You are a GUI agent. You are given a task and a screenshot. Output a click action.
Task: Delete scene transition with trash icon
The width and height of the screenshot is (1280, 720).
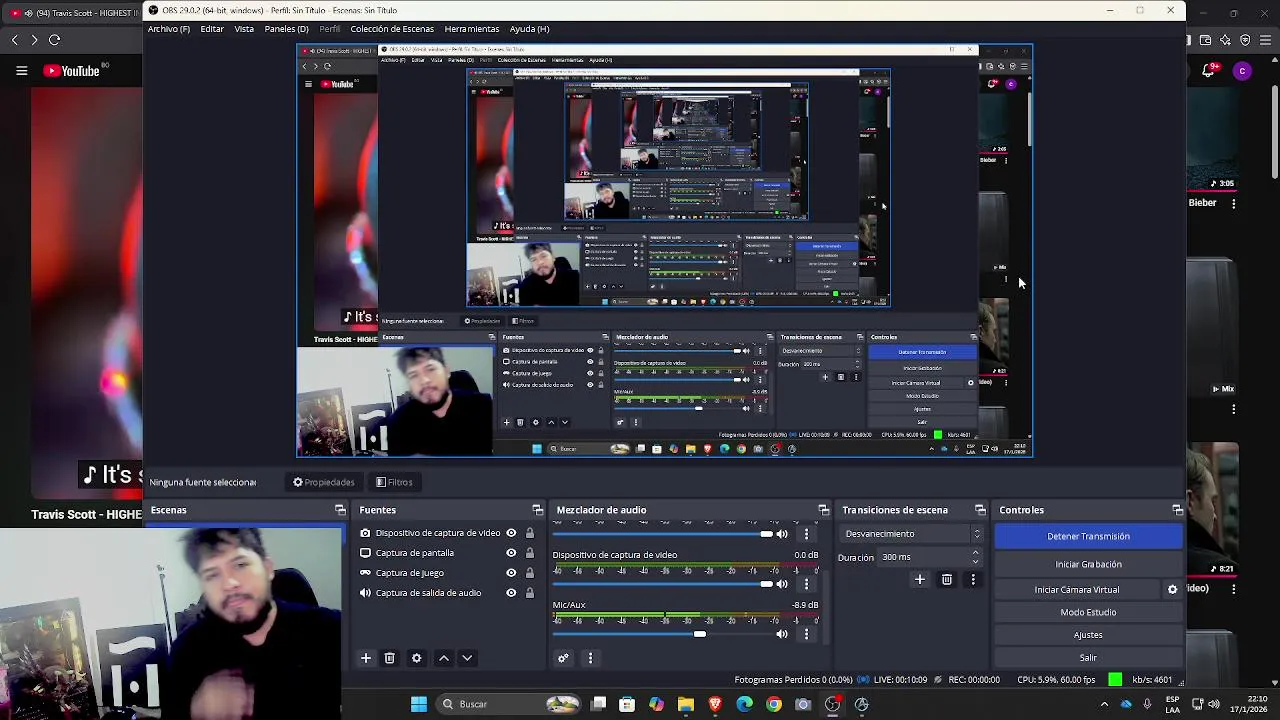click(947, 579)
